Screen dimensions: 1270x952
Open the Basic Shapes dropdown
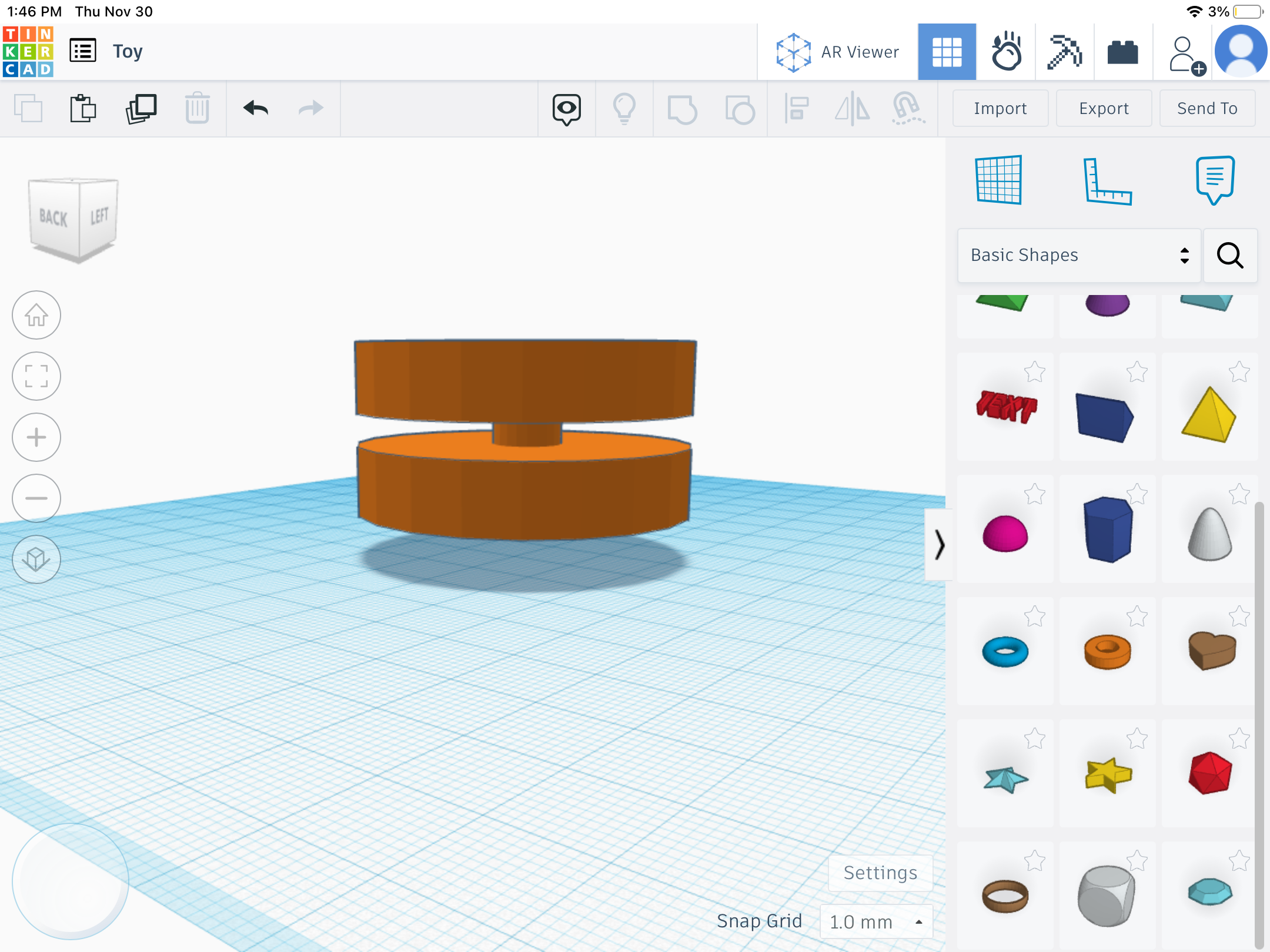pyautogui.click(x=1079, y=255)
